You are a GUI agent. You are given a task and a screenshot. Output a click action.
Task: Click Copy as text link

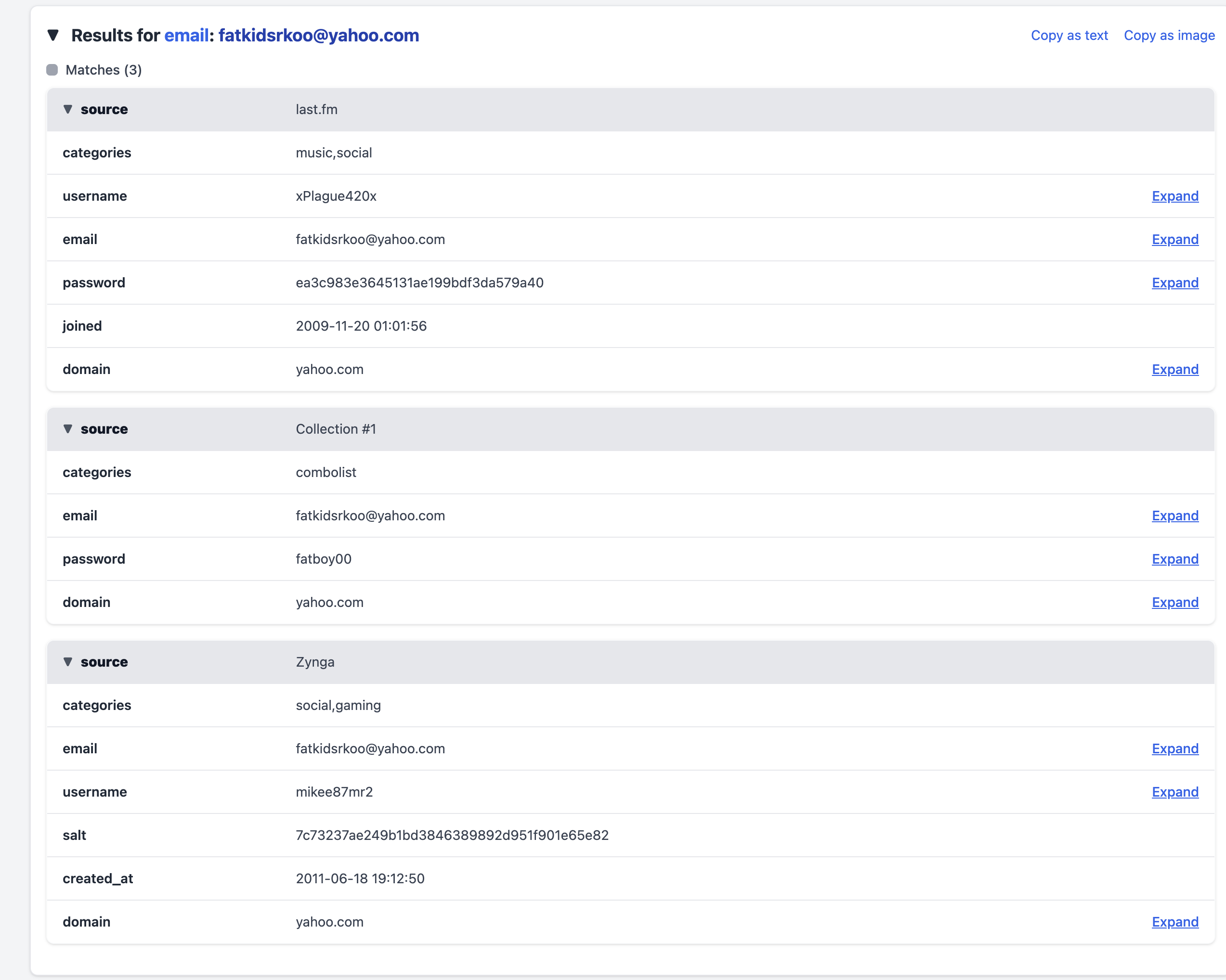pyautogui.click(x=1069, y=35)
